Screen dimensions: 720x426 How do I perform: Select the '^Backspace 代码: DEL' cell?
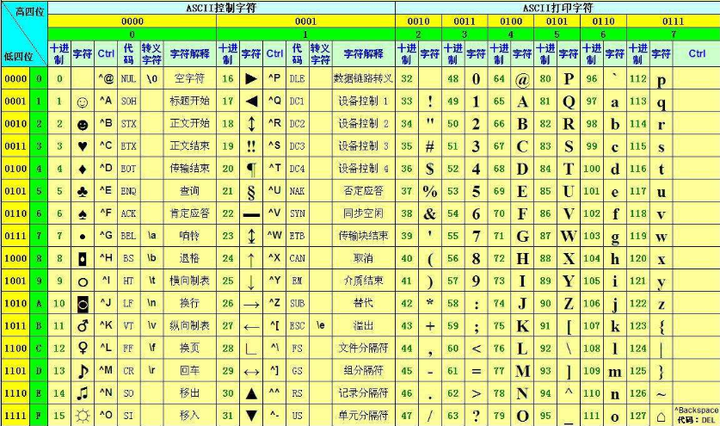pos(697,415)
